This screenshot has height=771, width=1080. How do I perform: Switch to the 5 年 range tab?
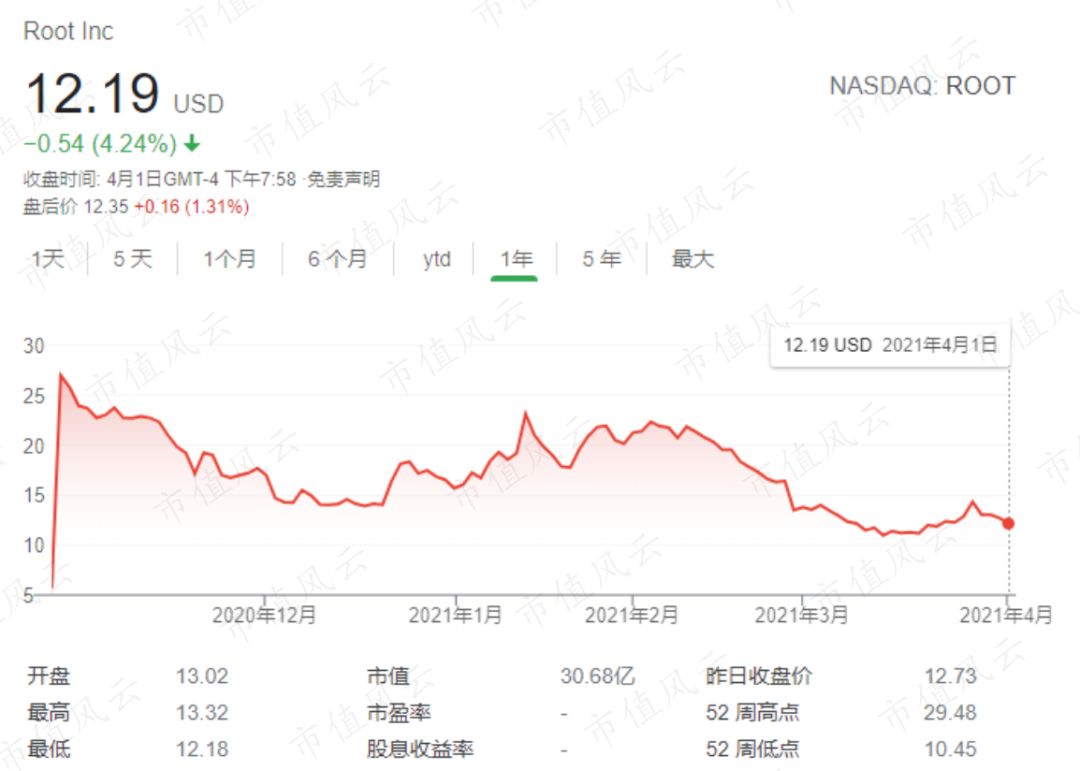tap(601, 259)
